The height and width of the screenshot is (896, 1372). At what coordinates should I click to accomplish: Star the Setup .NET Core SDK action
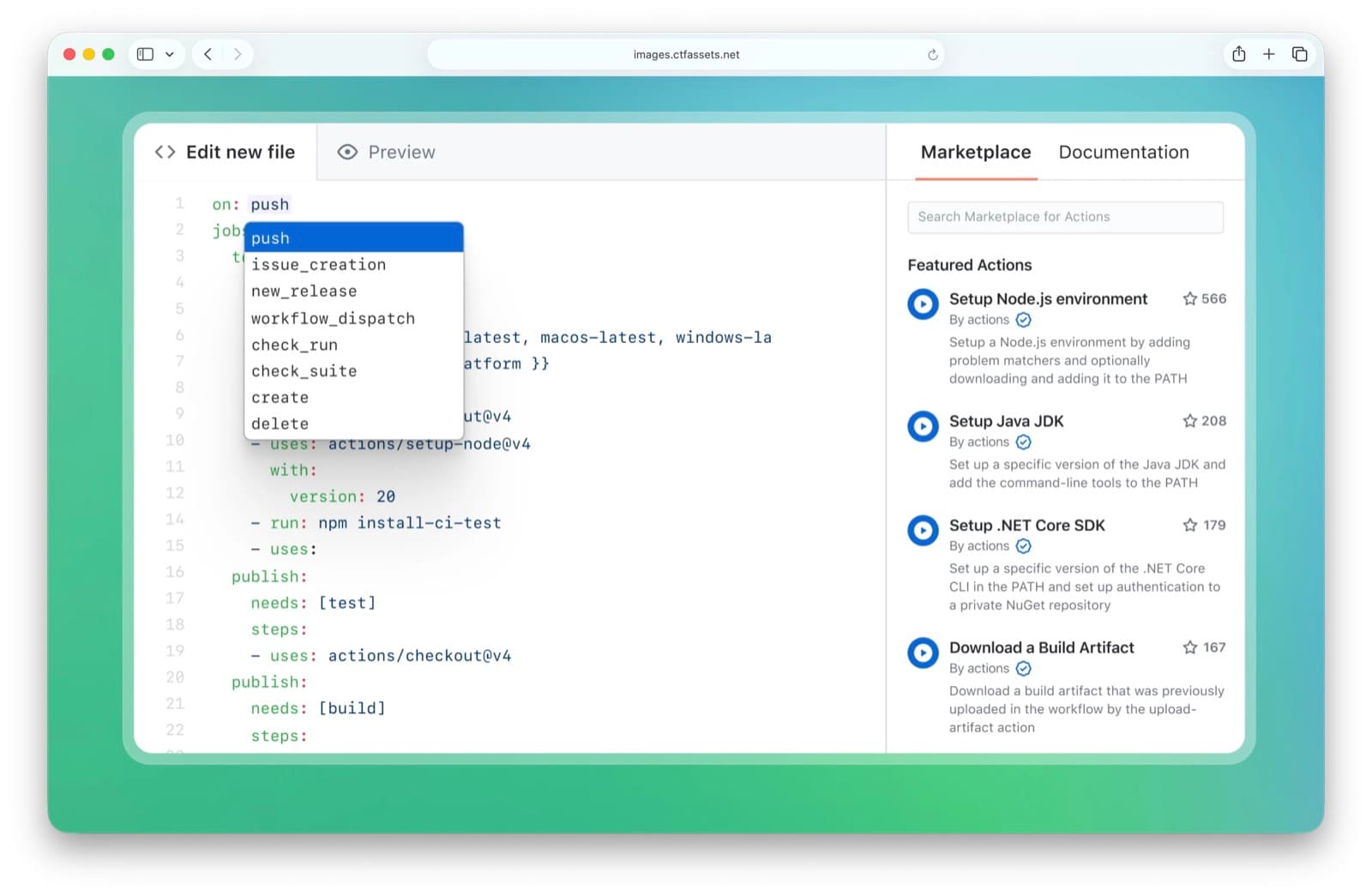point(1189,525)
